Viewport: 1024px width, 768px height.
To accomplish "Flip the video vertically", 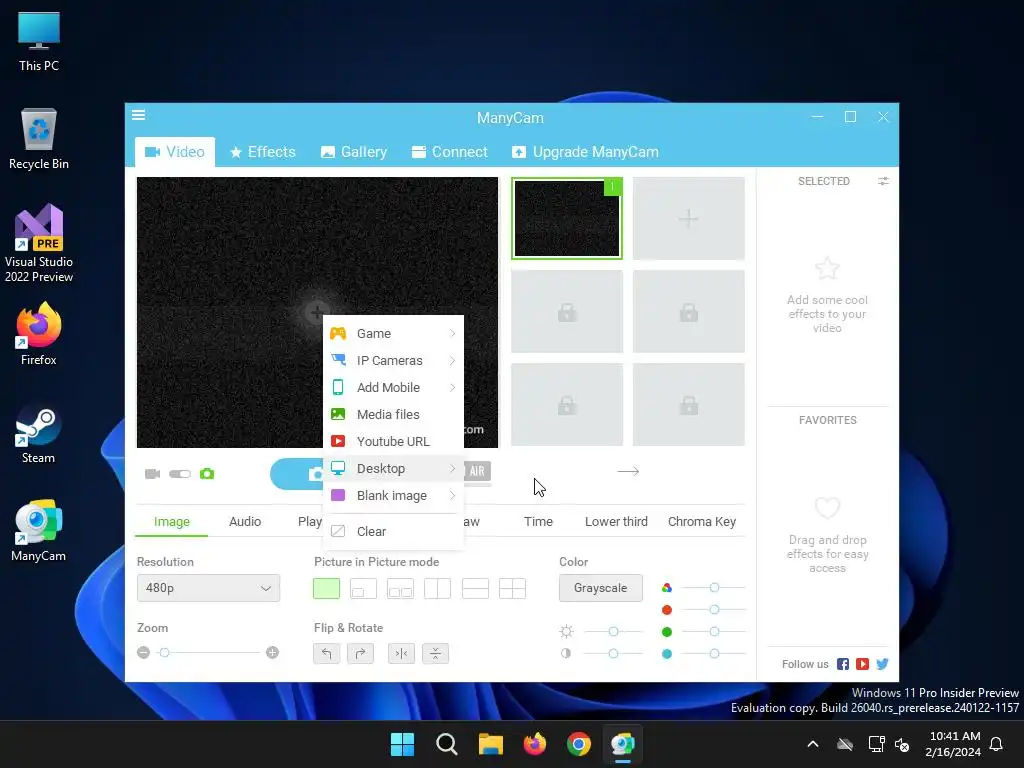I will pyautogui.click(x=436, y=653).
